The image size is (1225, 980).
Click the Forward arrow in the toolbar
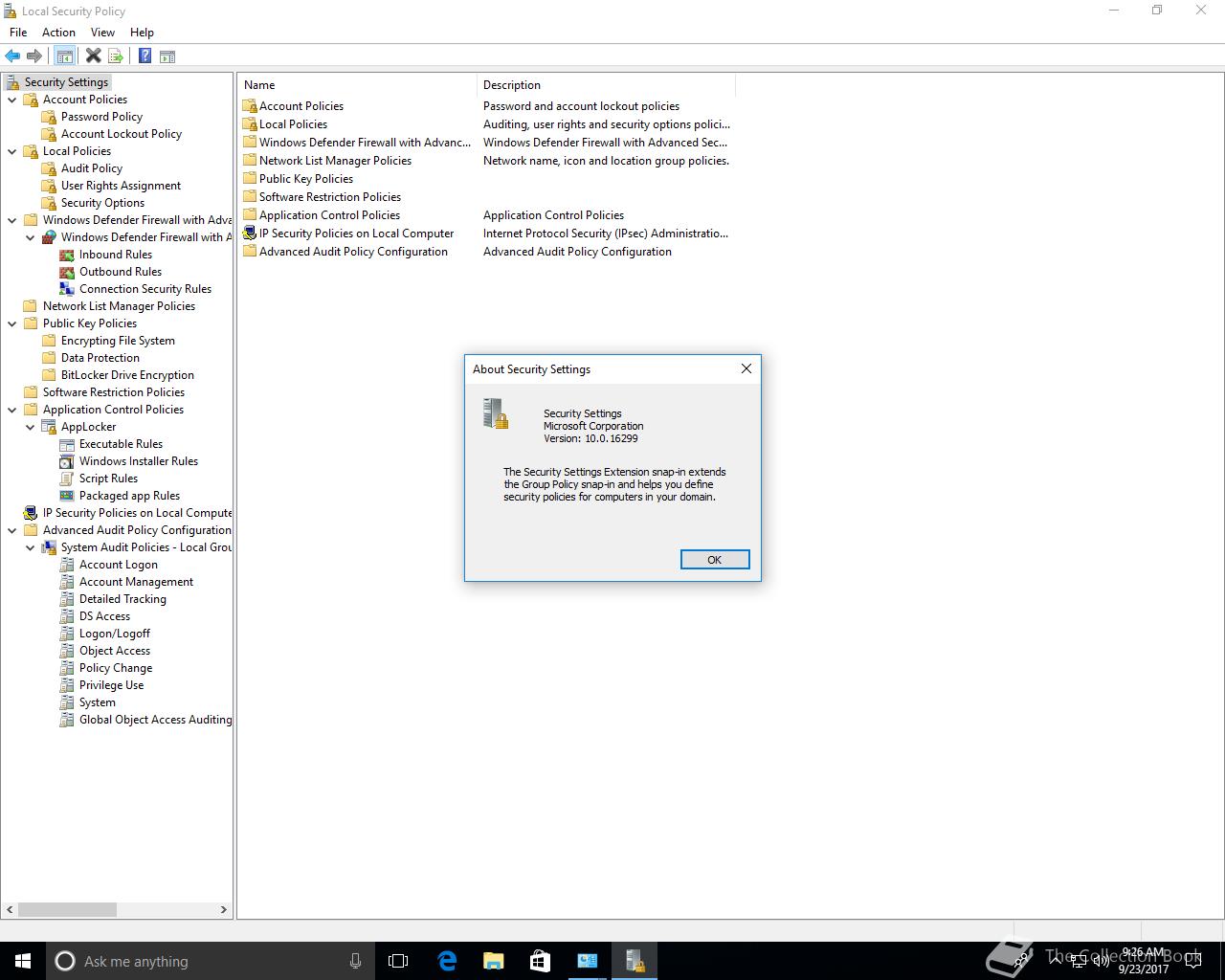point(34,56)
